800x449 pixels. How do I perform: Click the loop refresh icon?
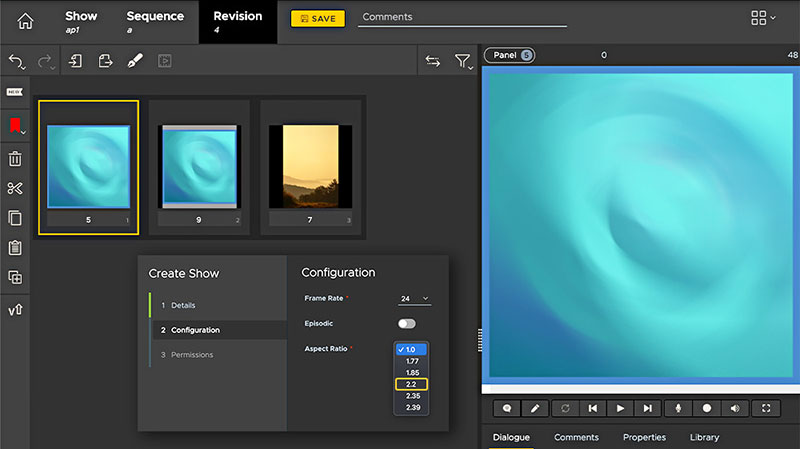point(565,408)
